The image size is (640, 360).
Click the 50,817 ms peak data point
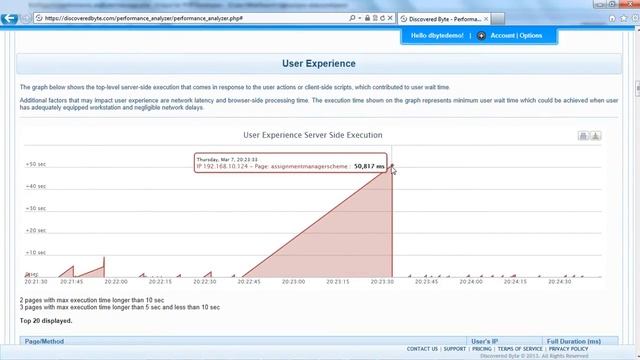coord(392,165)
